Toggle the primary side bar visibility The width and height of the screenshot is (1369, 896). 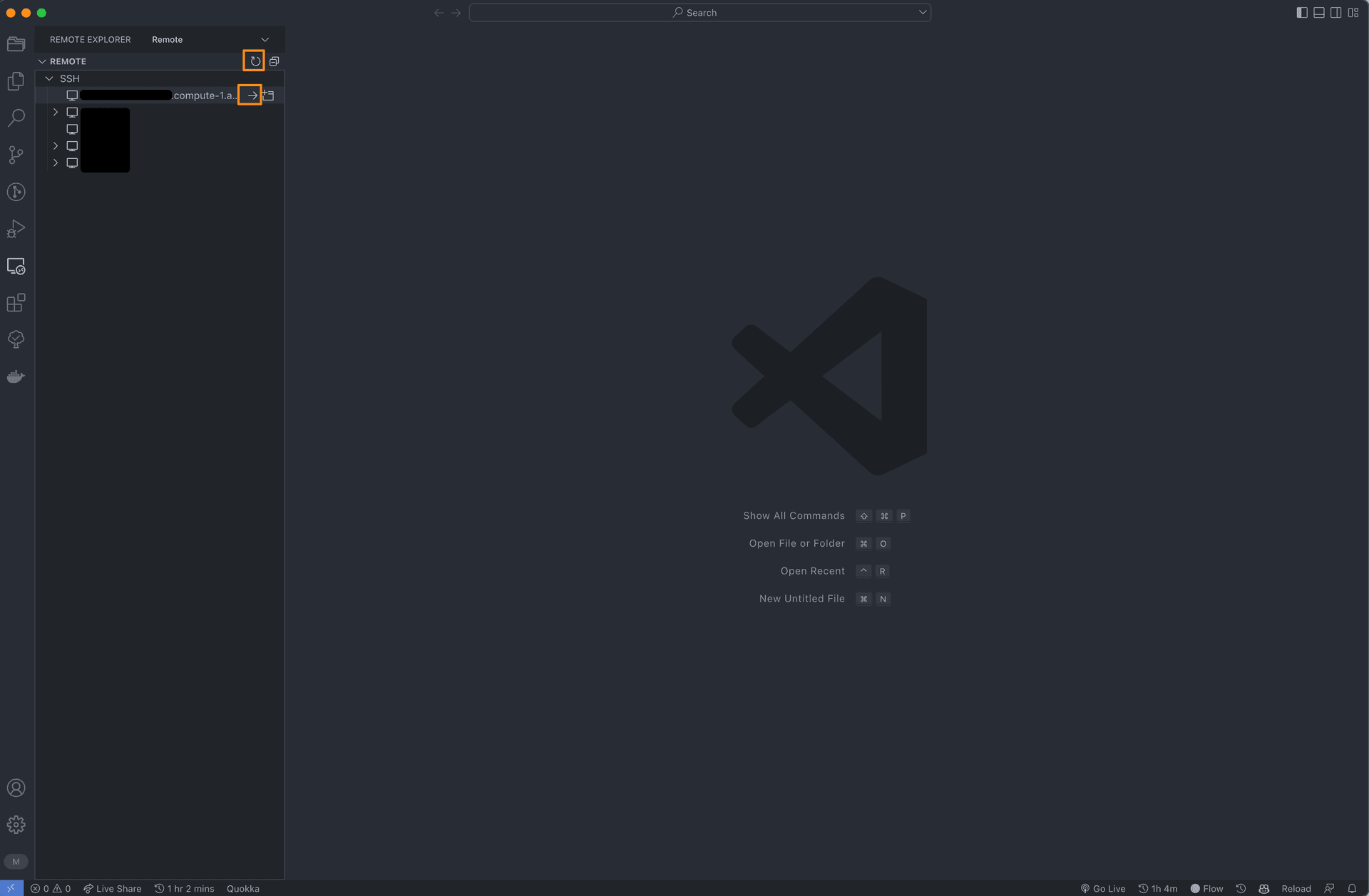[1302, 13]
